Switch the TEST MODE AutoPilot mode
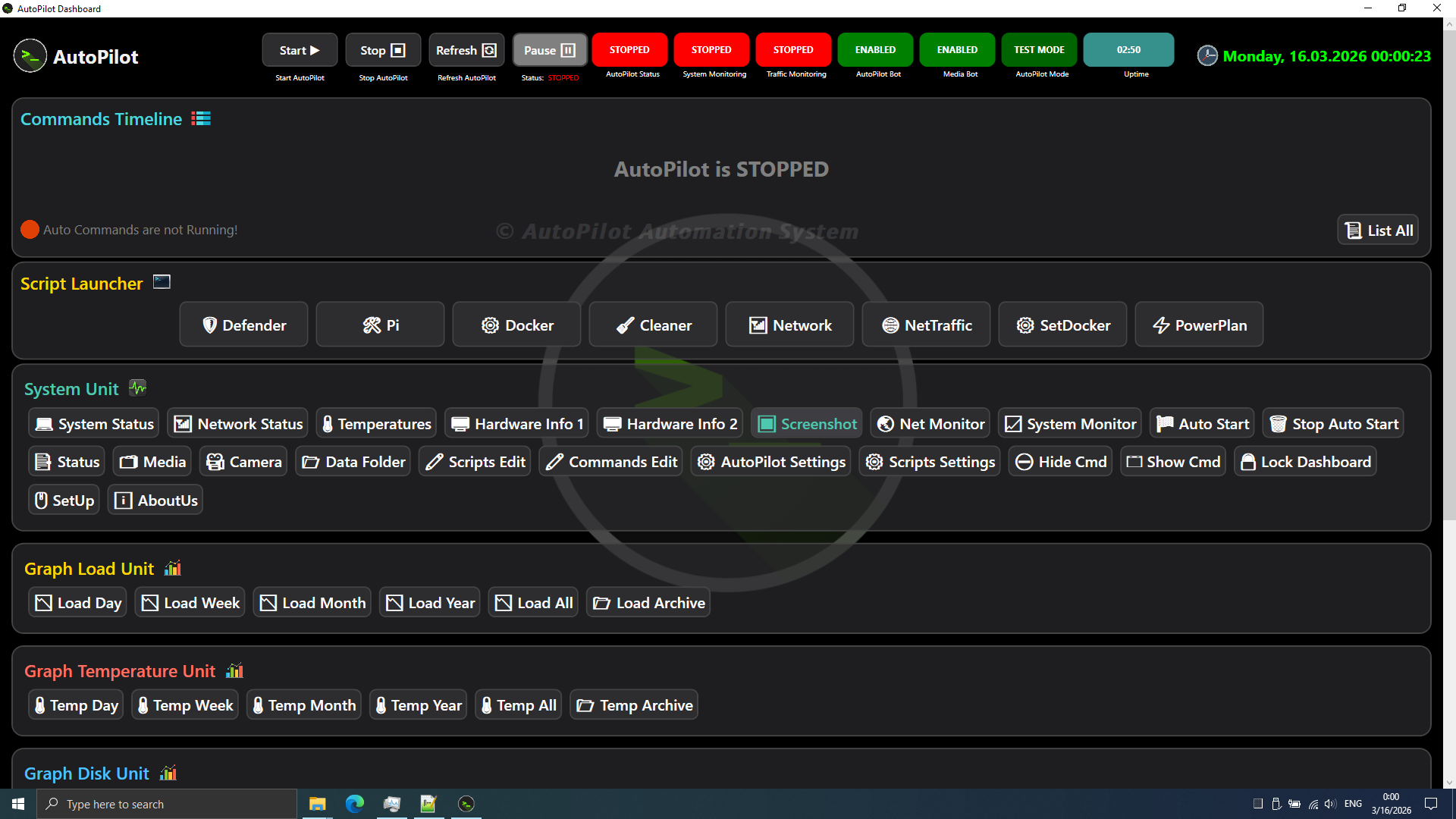 (1039, 50)
